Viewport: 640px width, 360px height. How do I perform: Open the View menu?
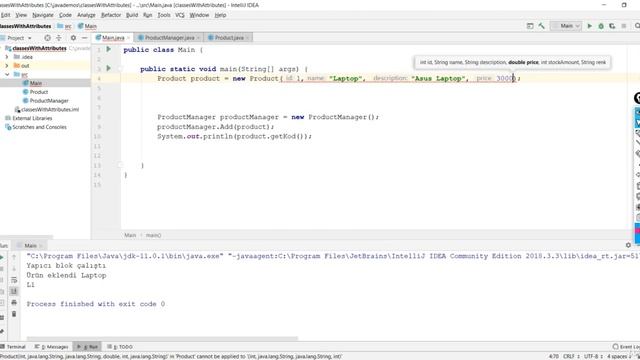[x=21, y=15]
